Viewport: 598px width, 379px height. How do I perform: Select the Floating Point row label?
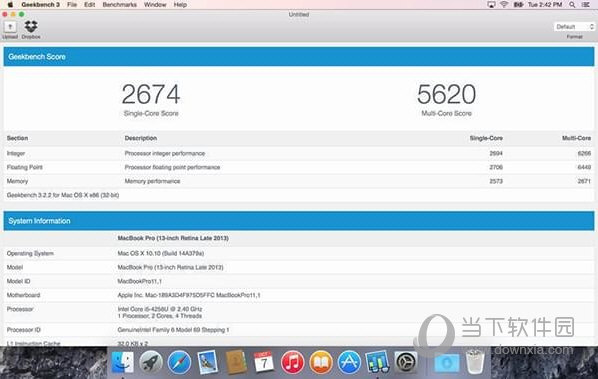pos(24,167)
